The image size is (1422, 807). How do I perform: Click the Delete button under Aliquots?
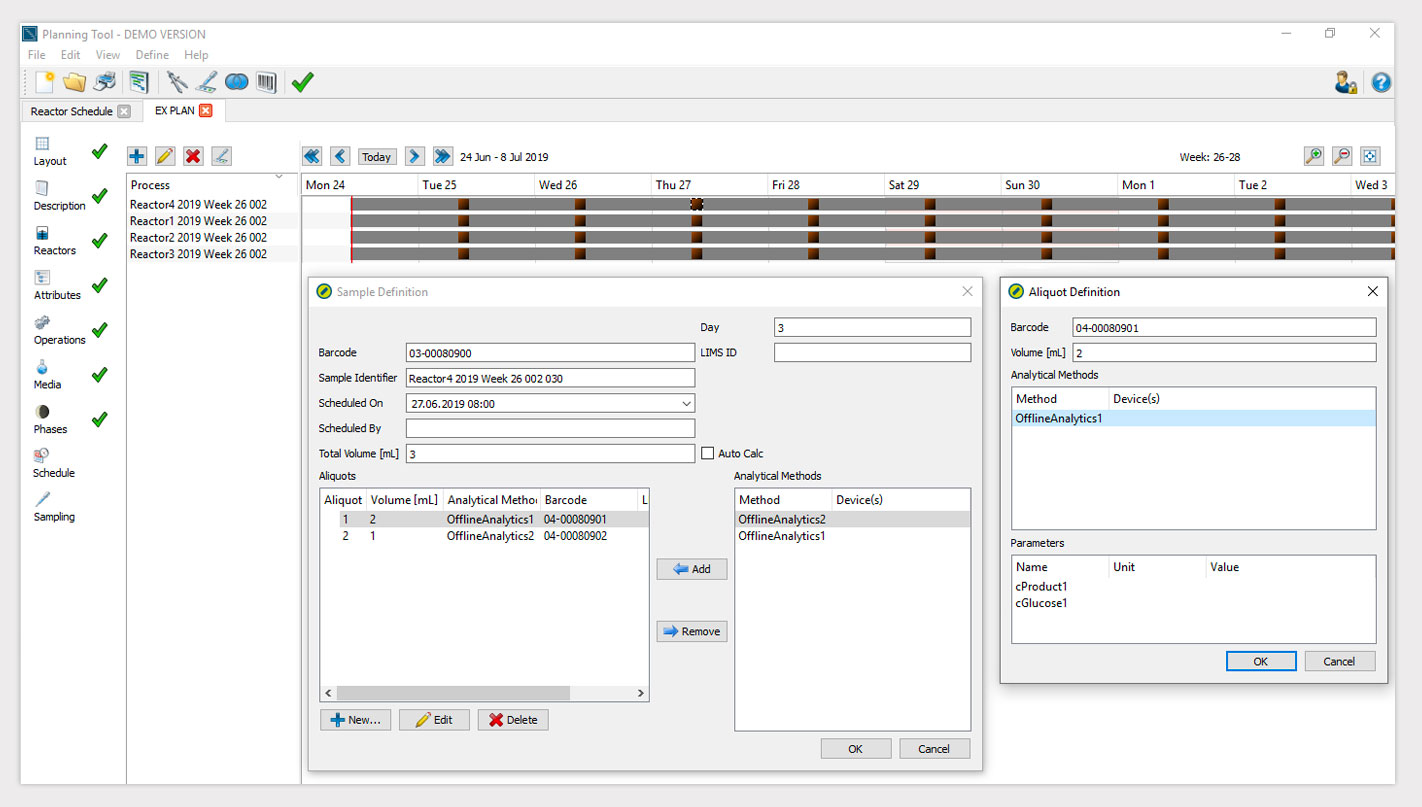tap(513, 719)
